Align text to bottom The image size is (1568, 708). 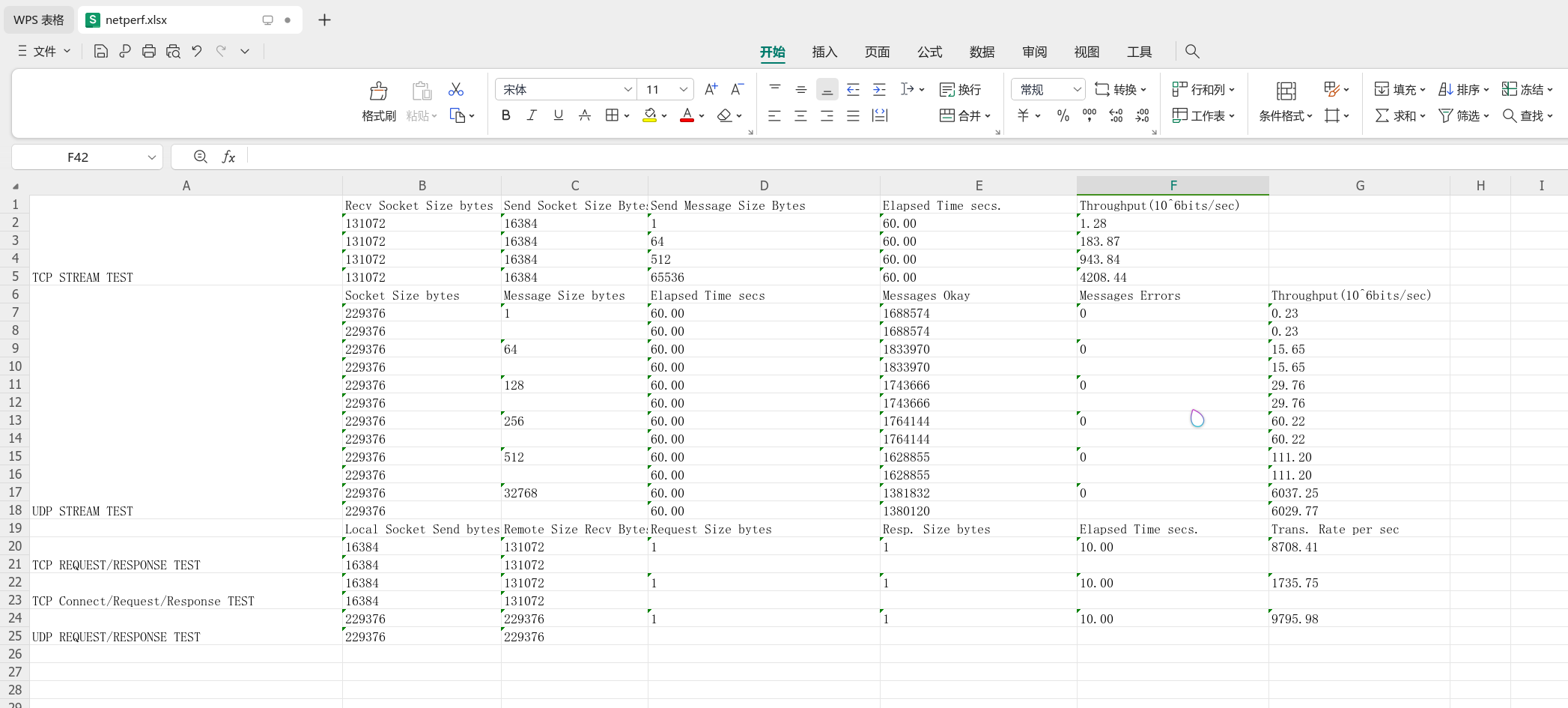click(x=827, y=89)
